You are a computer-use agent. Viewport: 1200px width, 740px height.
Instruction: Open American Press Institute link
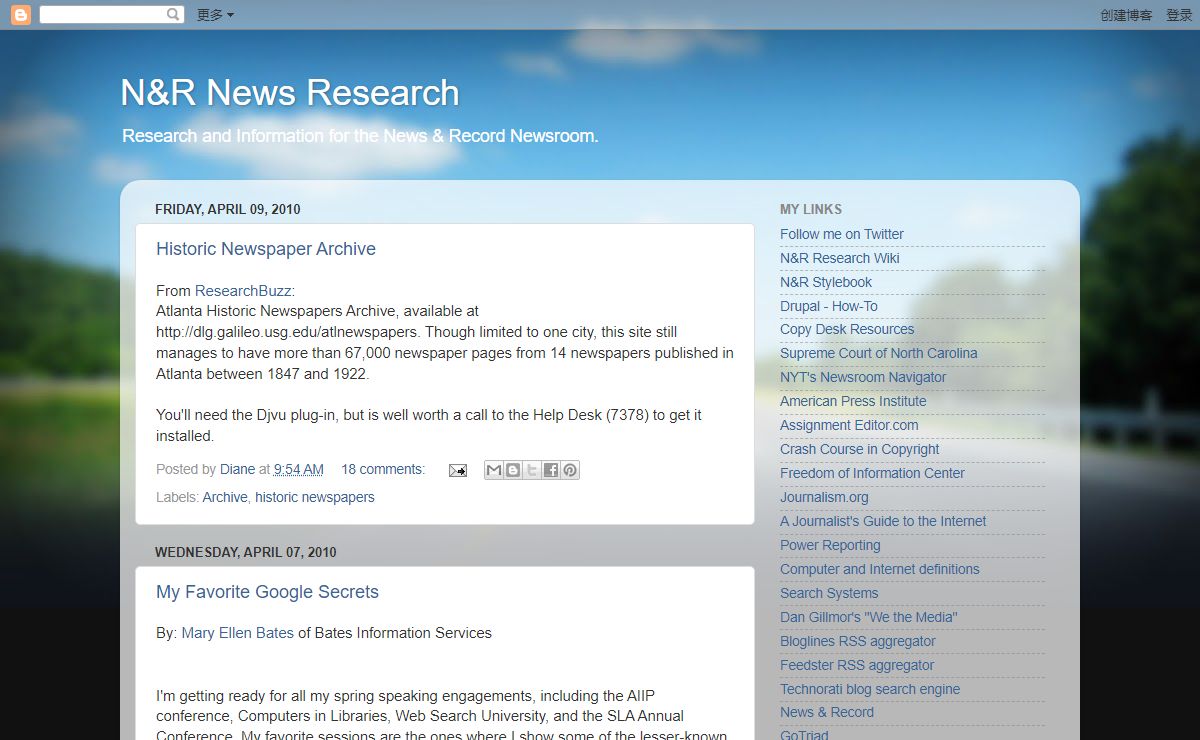point(853,401)
